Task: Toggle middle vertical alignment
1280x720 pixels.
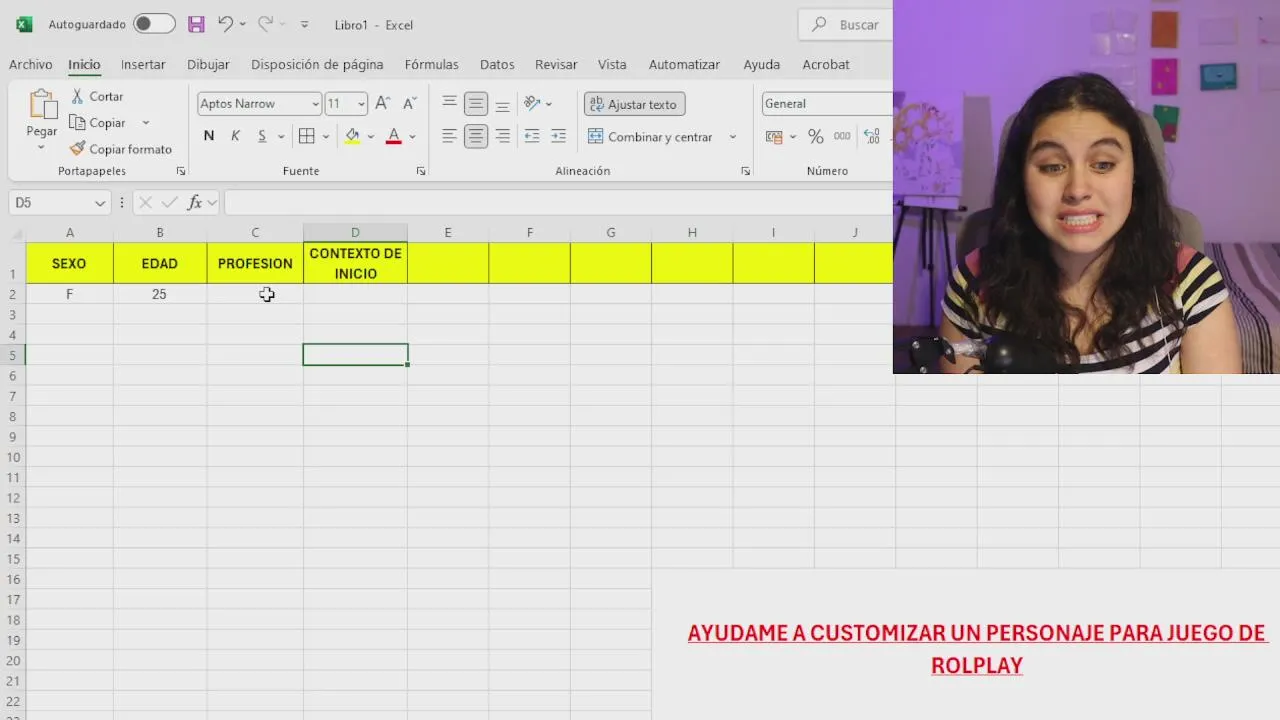Action: point(476,103)
